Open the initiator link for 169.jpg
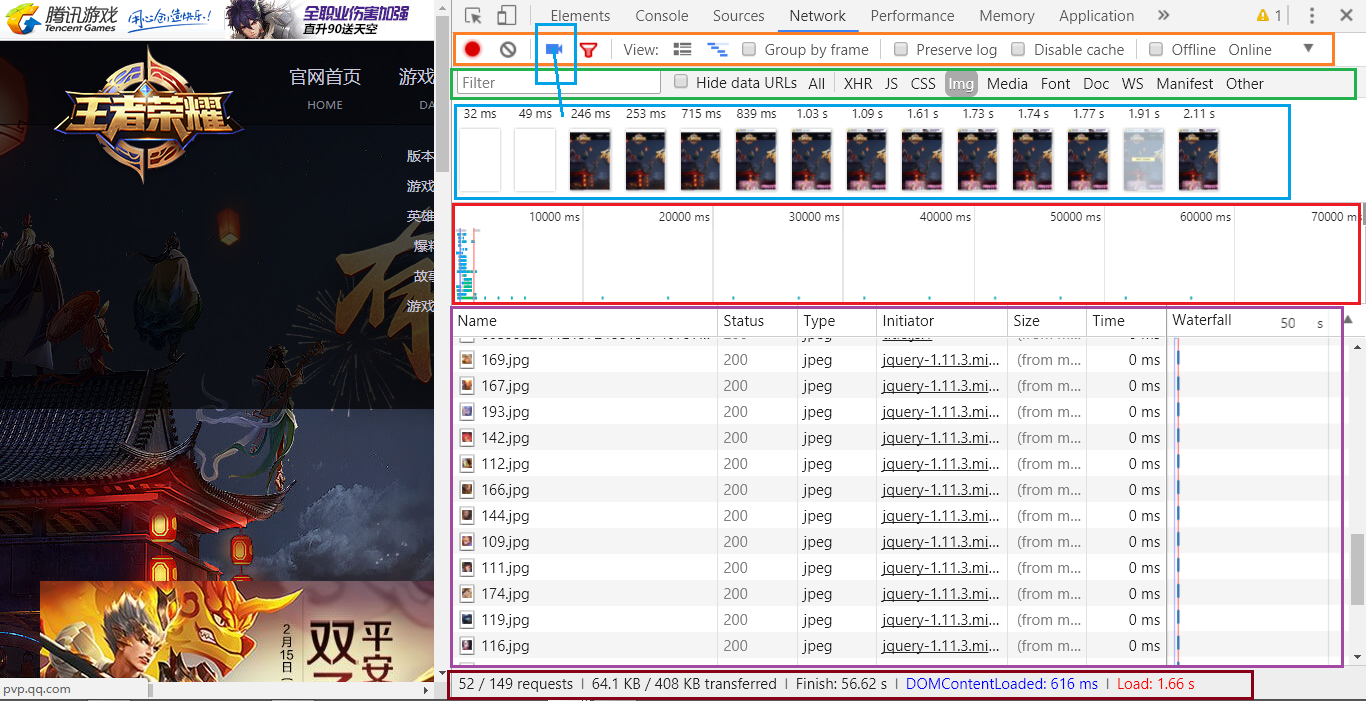 click(x=940, y=360)
